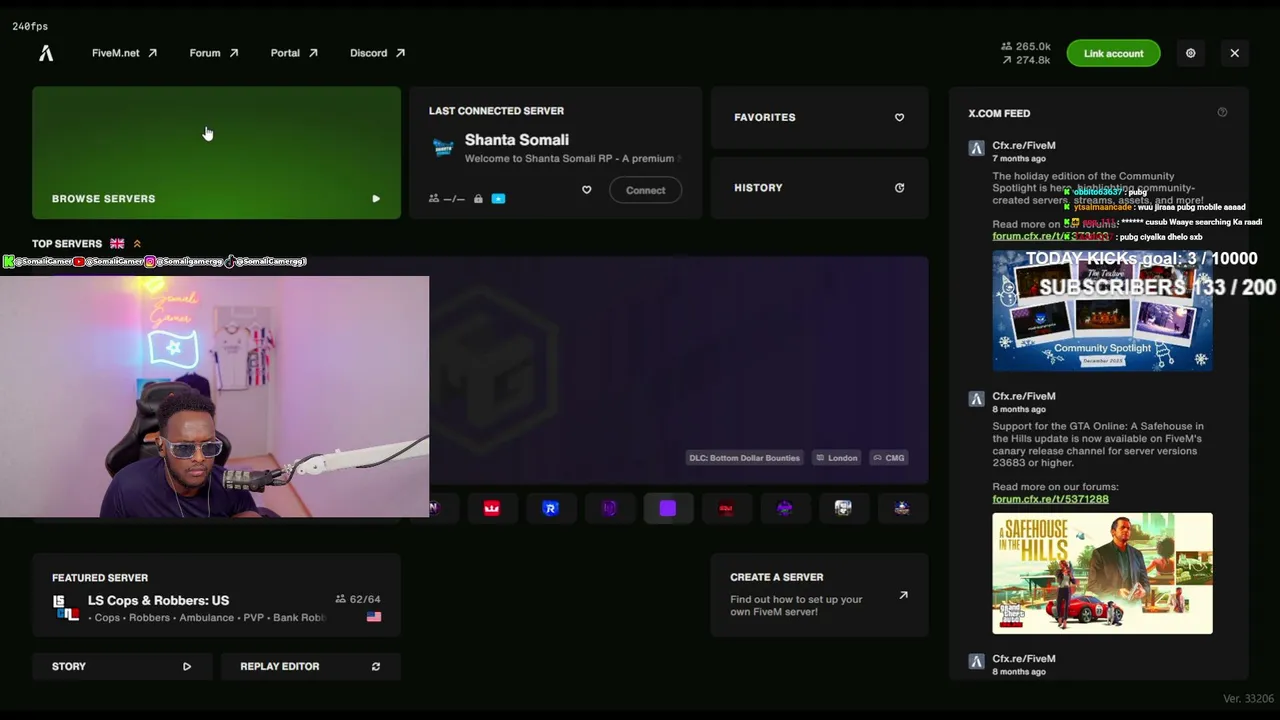This screenshot has width=1280, height=720.
Task: Close the FiveM launcher with the X
Action: pyautogui.click(x=1234, y=53)
